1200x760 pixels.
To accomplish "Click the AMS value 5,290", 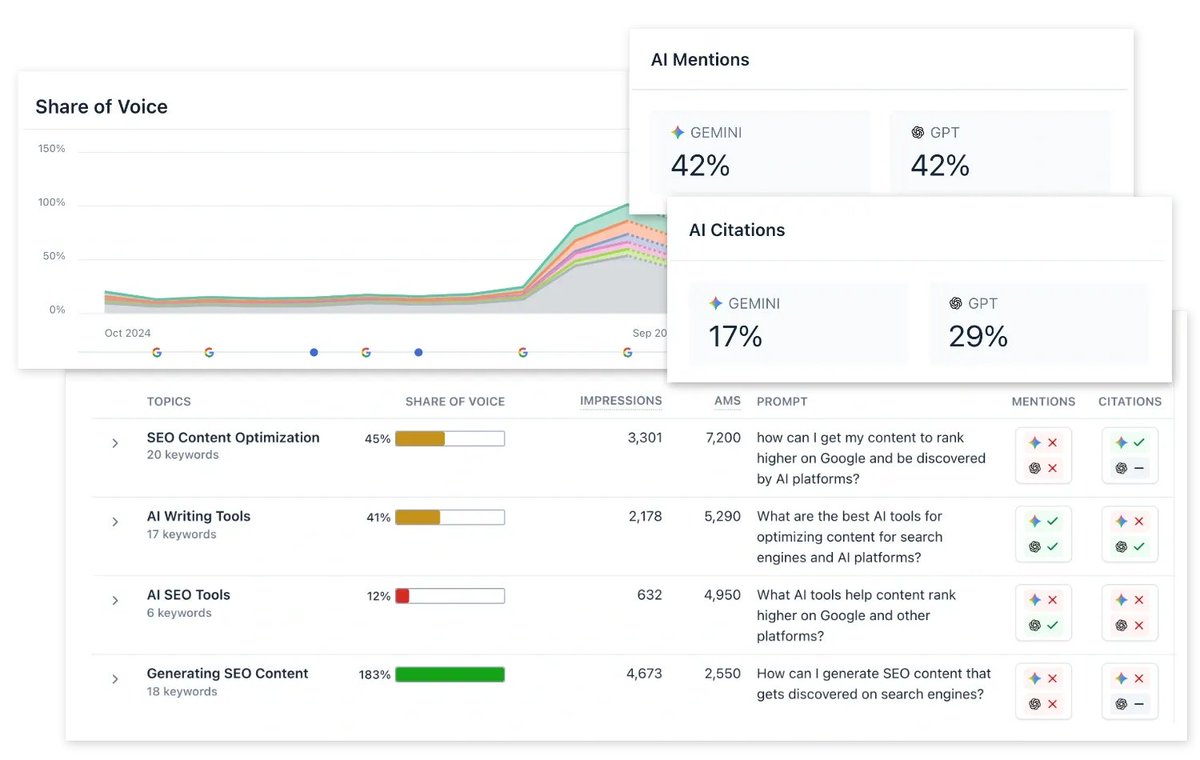I will 723,516.
